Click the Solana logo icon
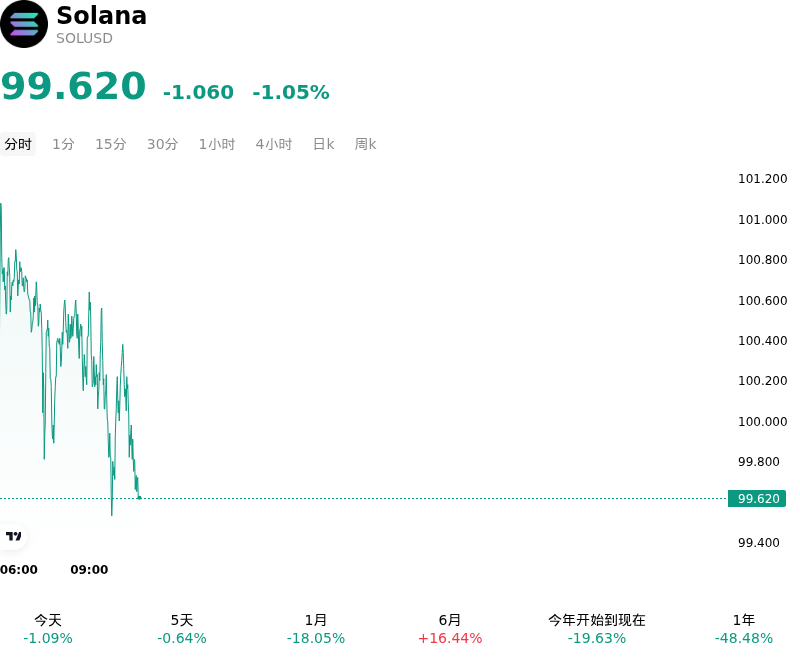Screen dimensions: 800x658 click(23, 24)
